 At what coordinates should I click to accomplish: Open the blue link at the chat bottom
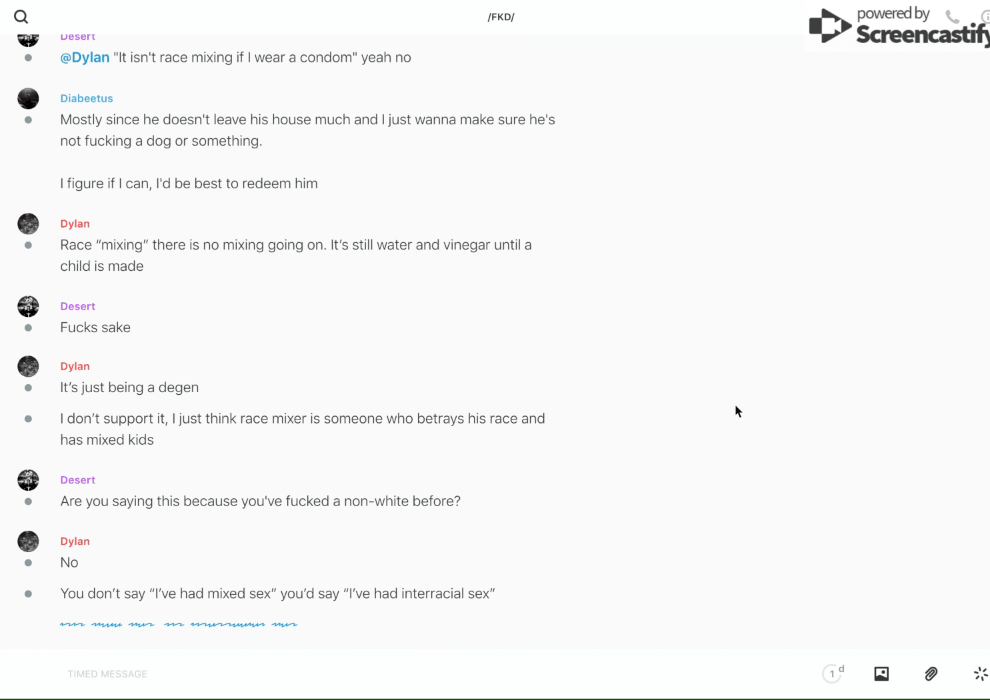178,624
